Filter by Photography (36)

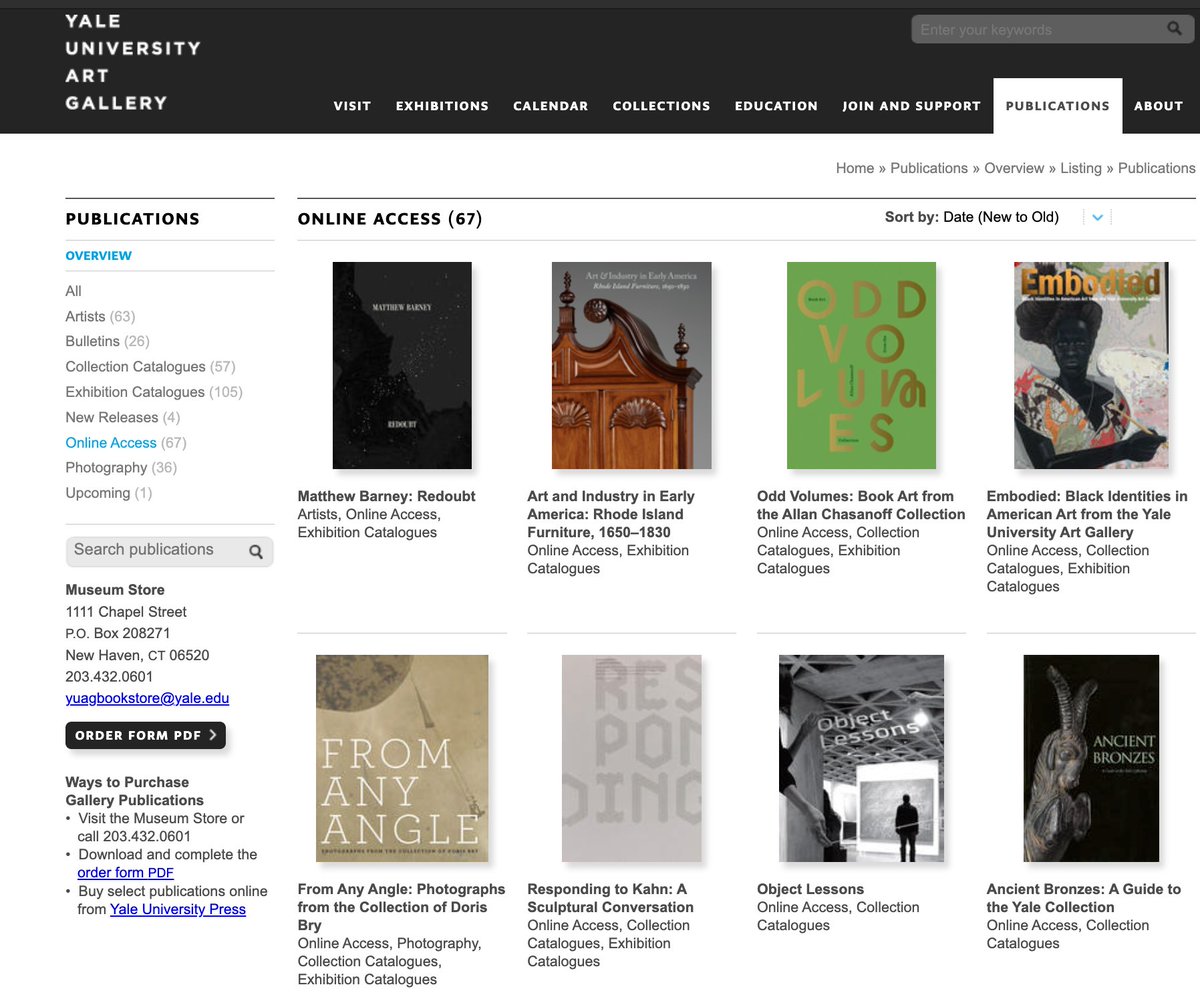[x=121, y=468]
